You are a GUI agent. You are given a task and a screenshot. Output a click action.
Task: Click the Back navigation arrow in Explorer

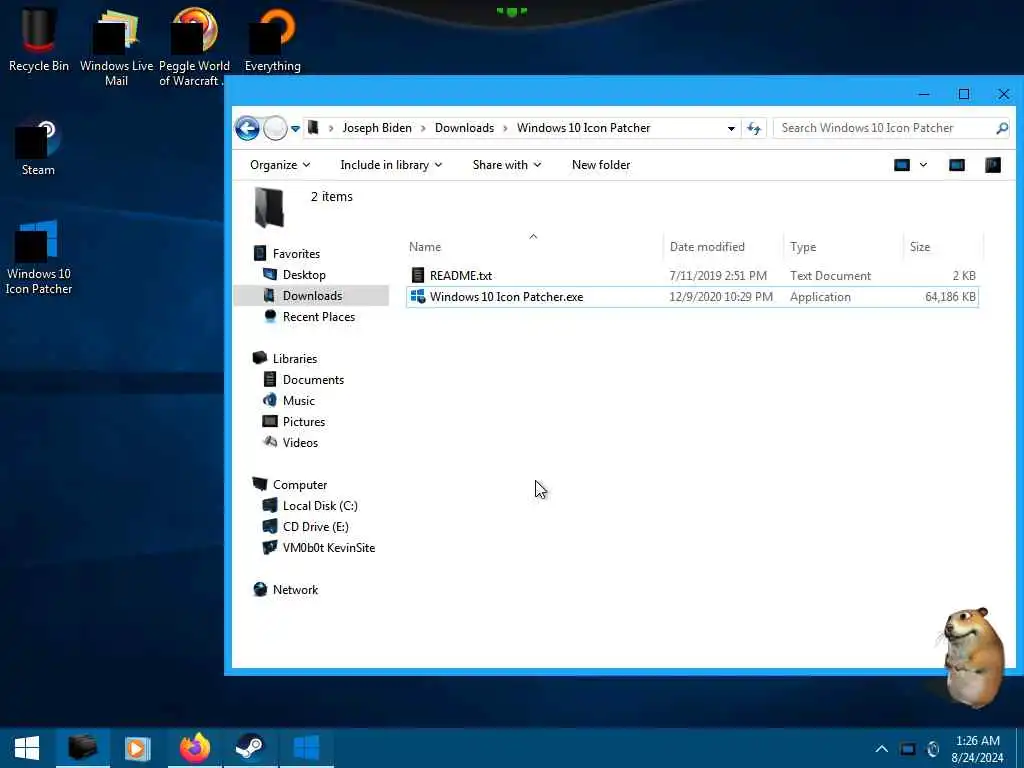248,128
